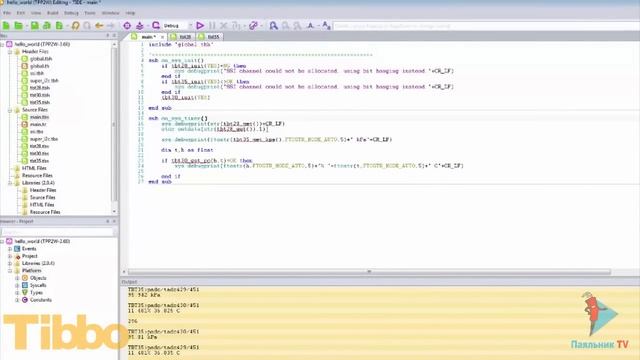Click the Events icon in browser tree
The height and width of the screenshot is (360, 640).
tap(18, 249)
